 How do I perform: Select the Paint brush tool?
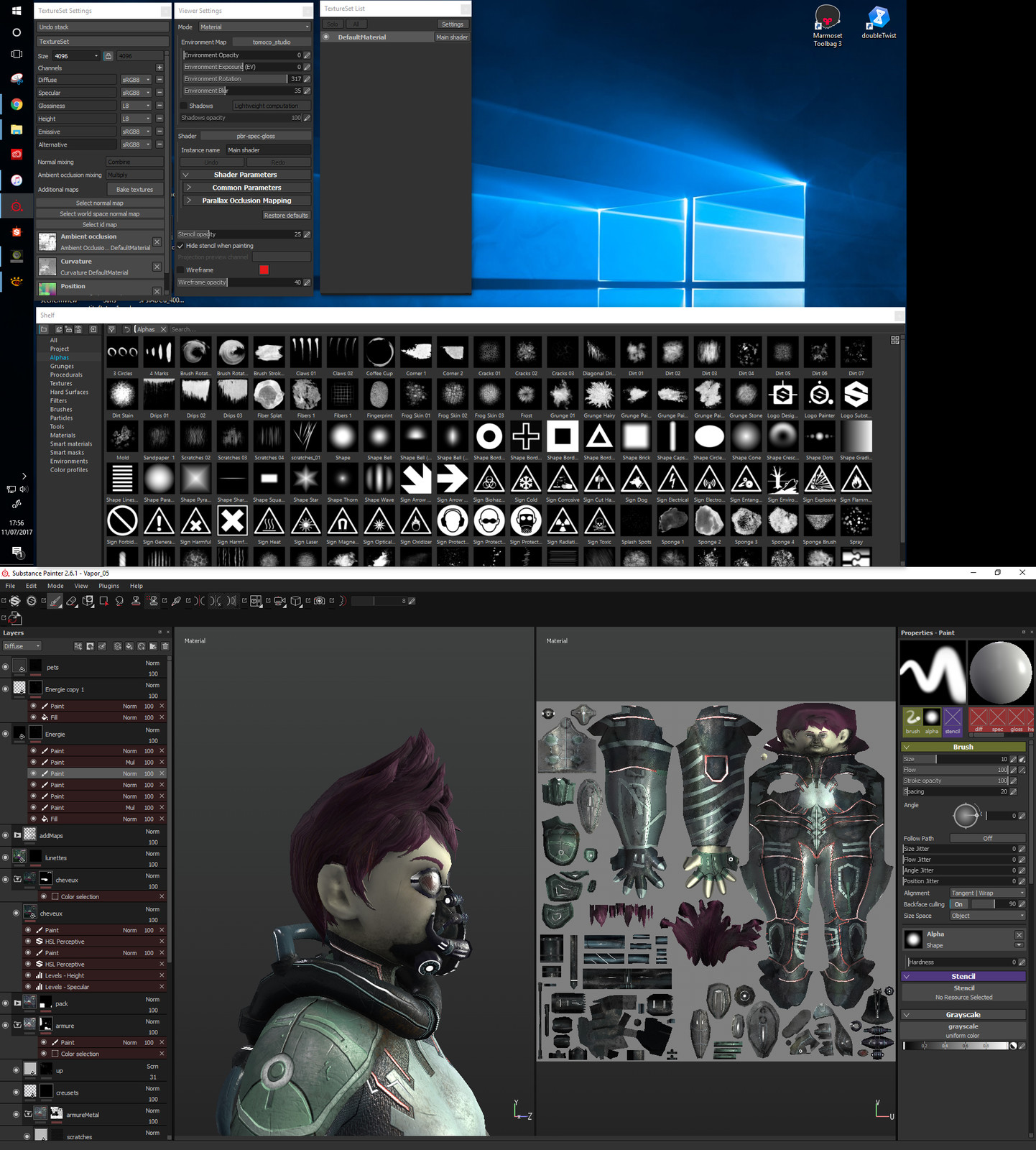pyautogui.click(x=55, y=601)
